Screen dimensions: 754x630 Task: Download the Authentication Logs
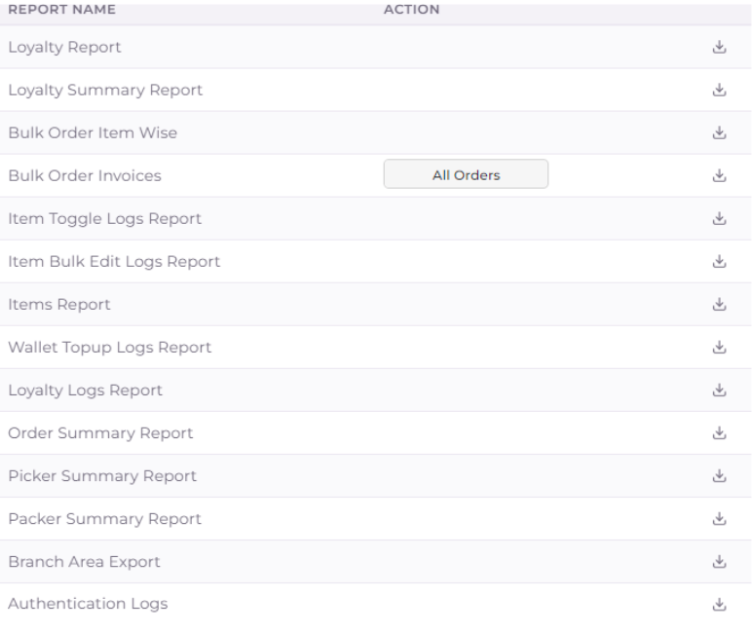tap(717, 605)
